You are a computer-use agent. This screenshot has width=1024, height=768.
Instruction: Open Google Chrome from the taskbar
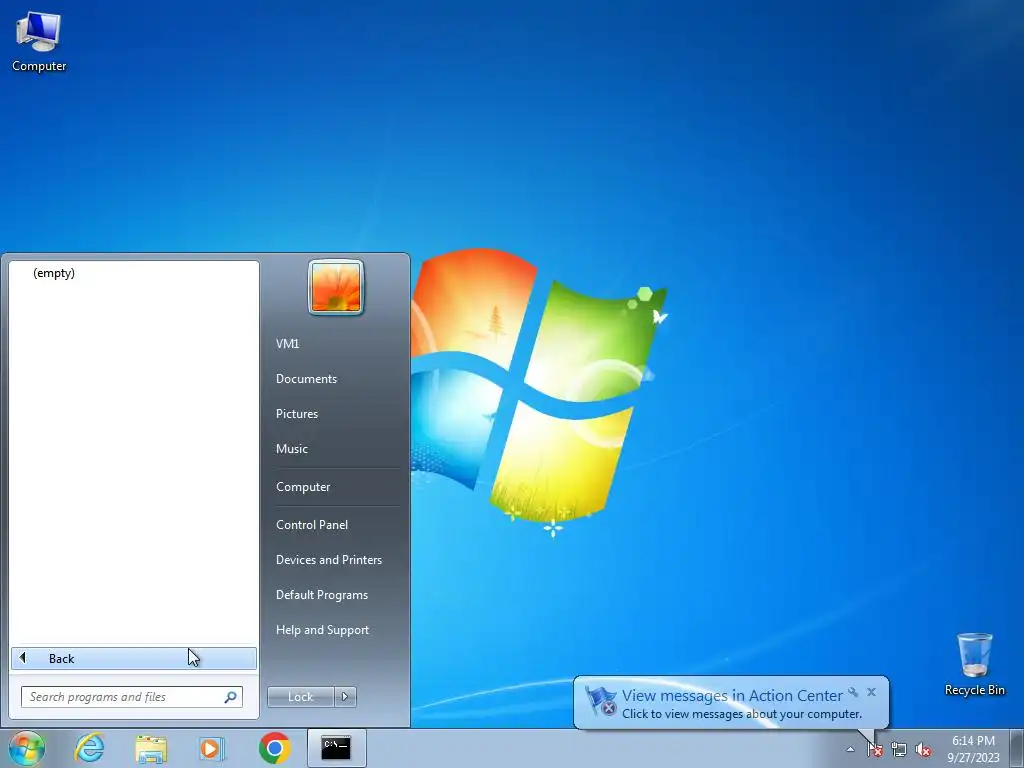point(274,748)
